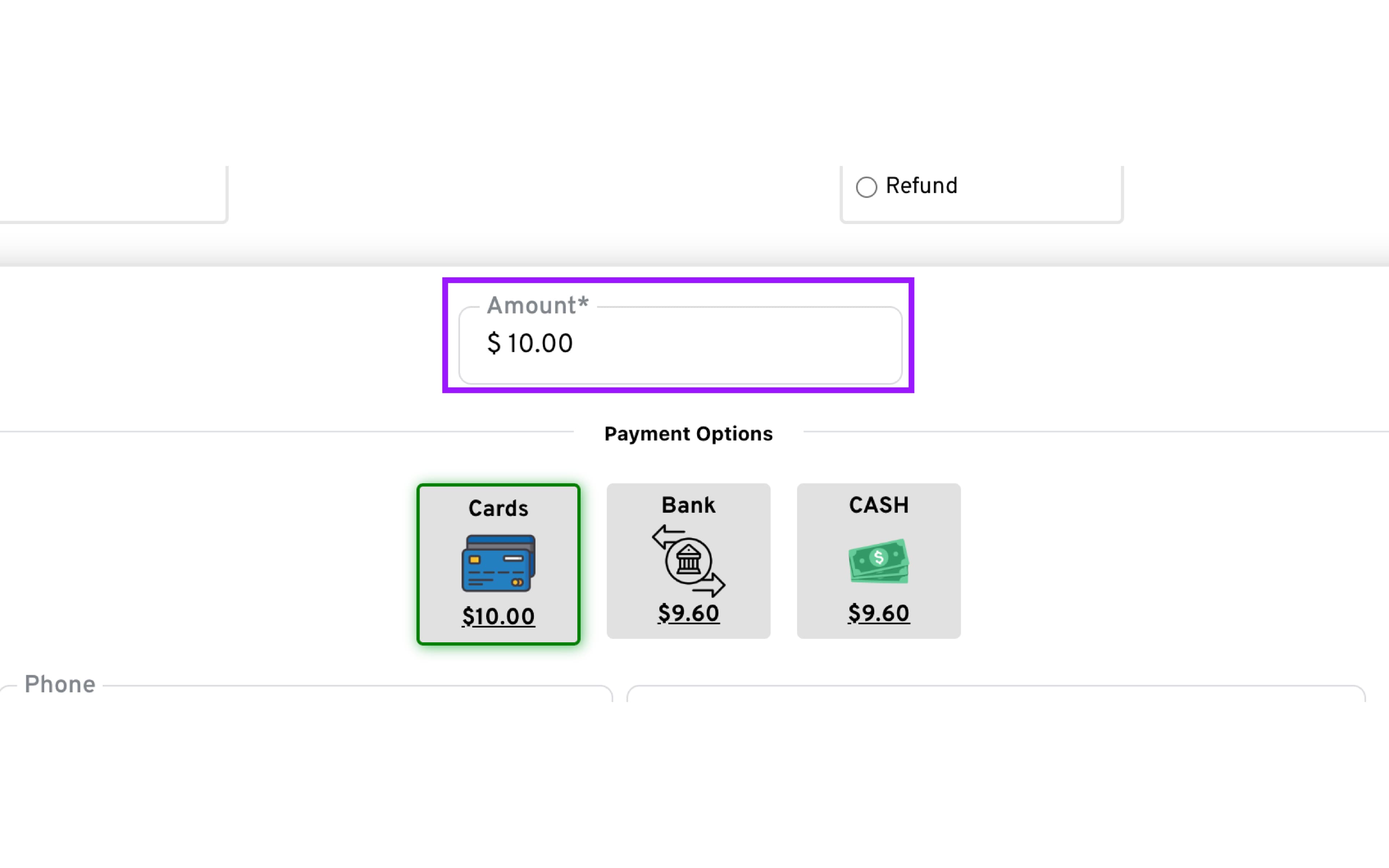Click the Refund label text
Screen dimensions: 1389x868
pyautogui.click(x=921, y=186)
